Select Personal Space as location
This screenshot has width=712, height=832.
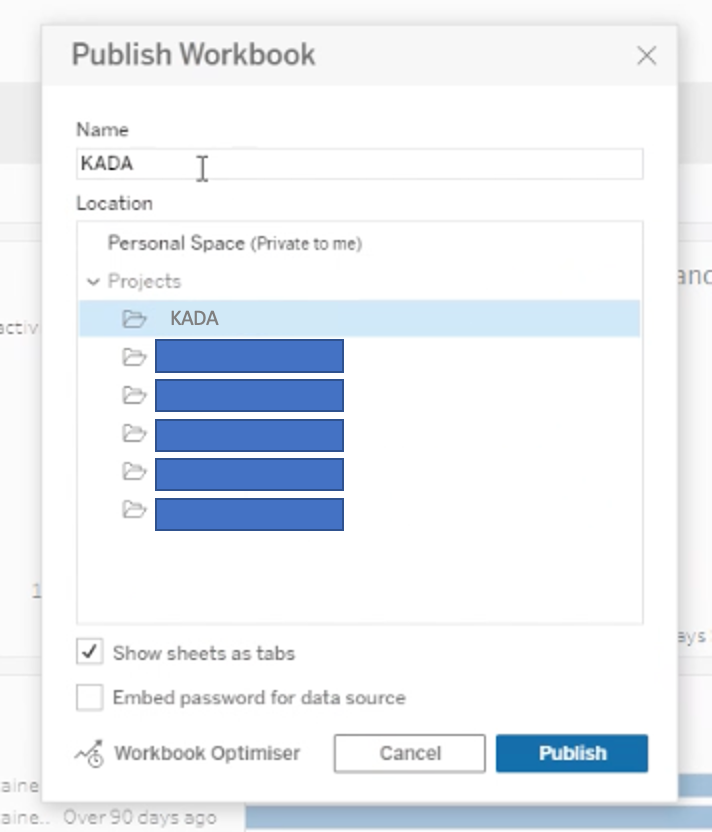tap(176, 243)
